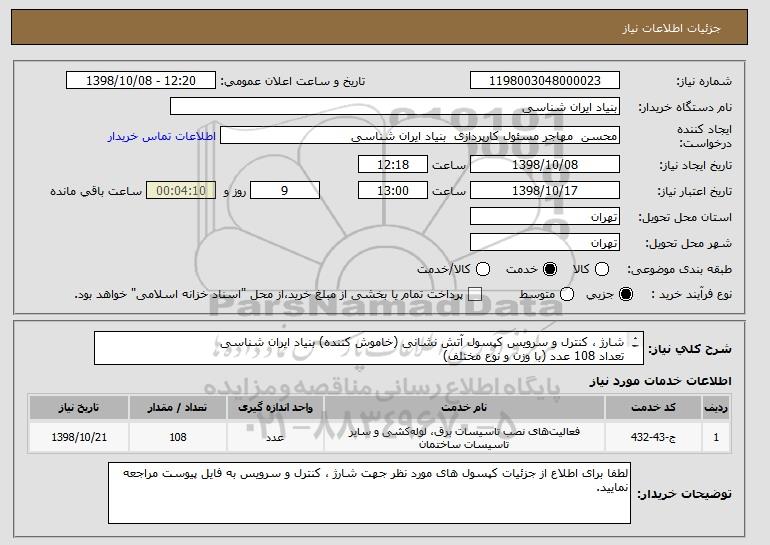Click the creation date field 1398/10/08

545,164
